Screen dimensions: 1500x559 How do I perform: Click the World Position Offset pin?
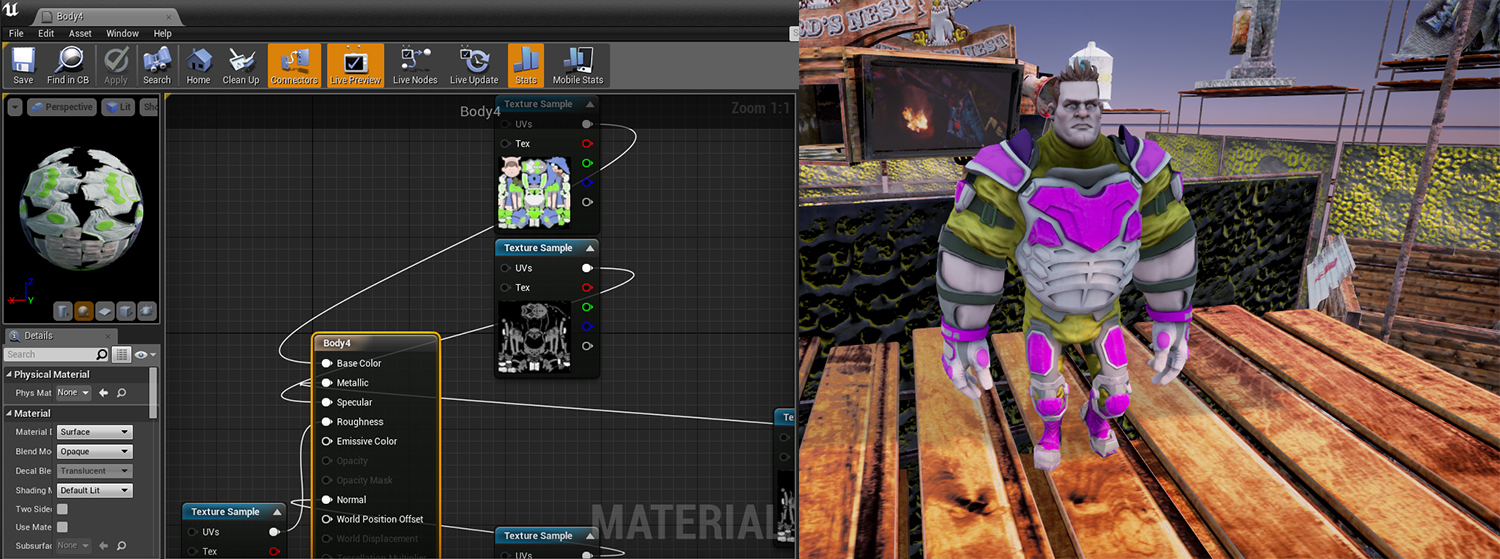click(x=327, y=519)
